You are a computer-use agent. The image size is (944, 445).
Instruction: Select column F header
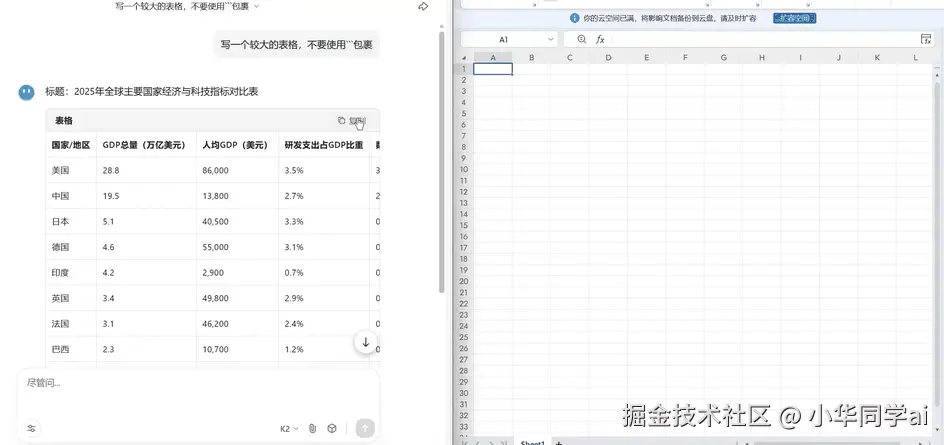[x=685, y=58]
